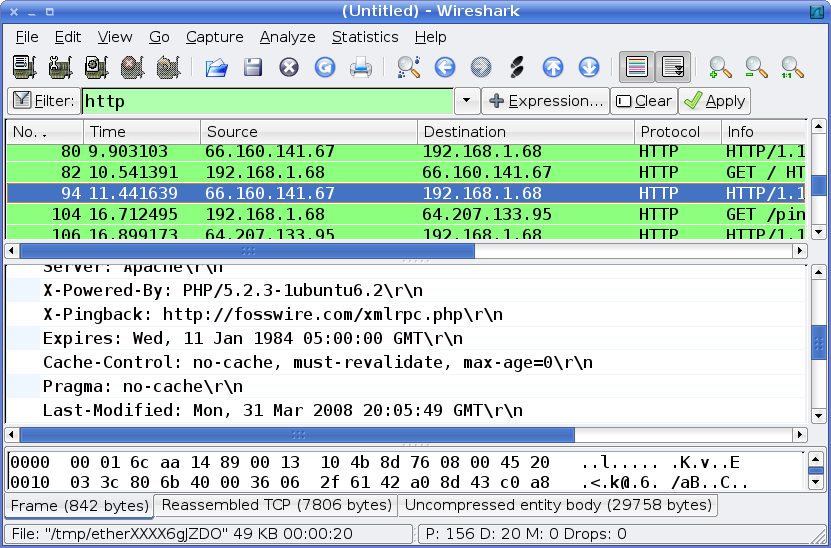Click packet list scroll down arrow
The width and height of the screenshot is (831, 548).
point(818,232)
